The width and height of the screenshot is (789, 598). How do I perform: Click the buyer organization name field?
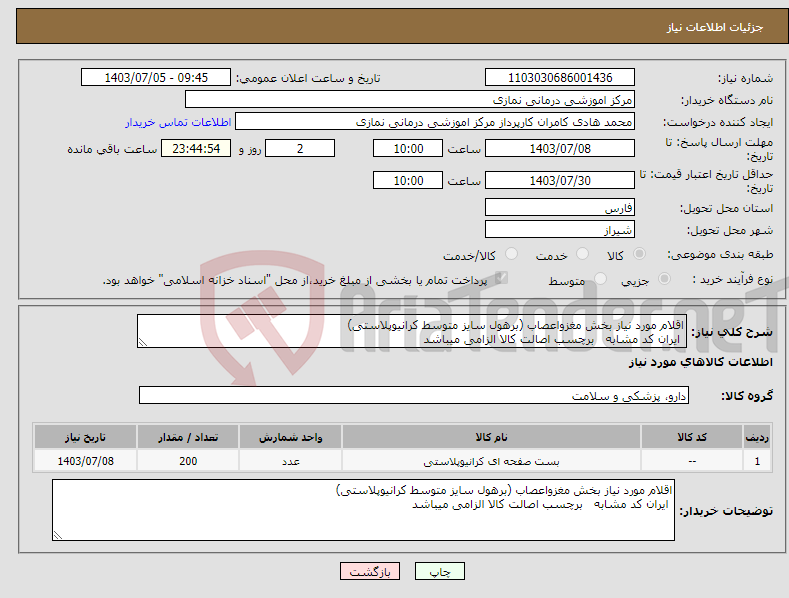410,100
